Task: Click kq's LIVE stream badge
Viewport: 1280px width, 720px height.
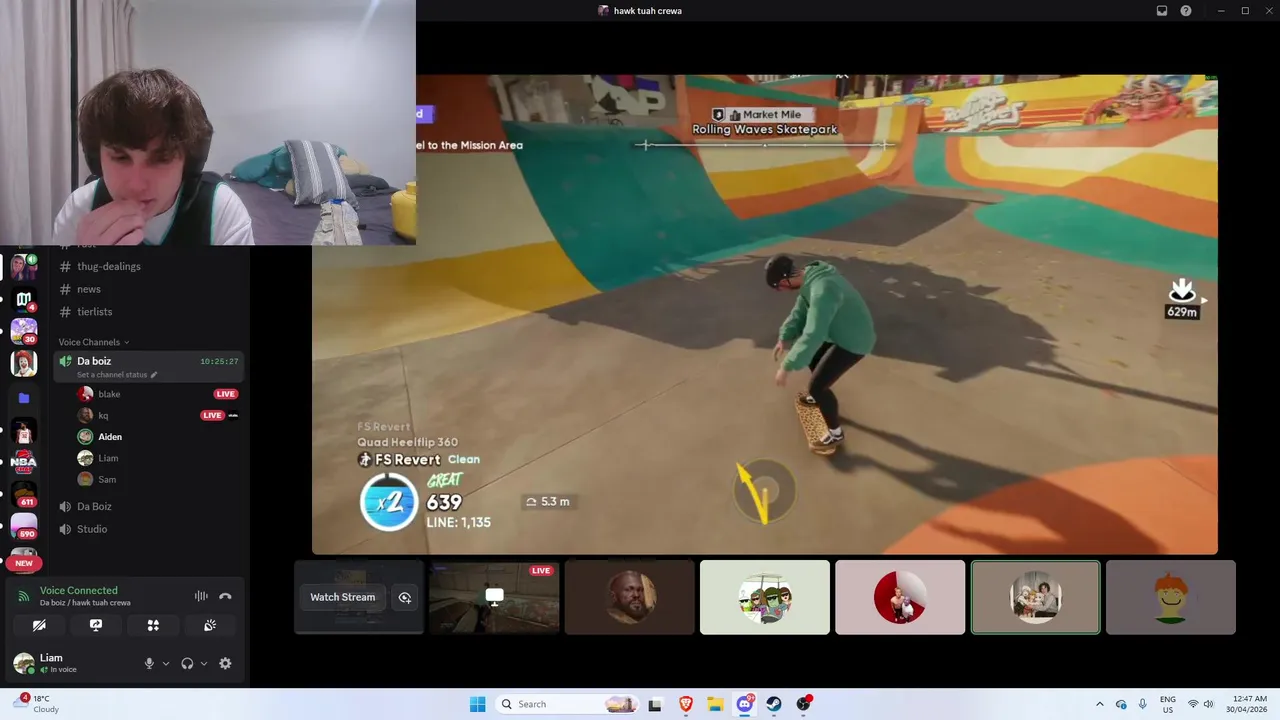Action: point(212,415)
